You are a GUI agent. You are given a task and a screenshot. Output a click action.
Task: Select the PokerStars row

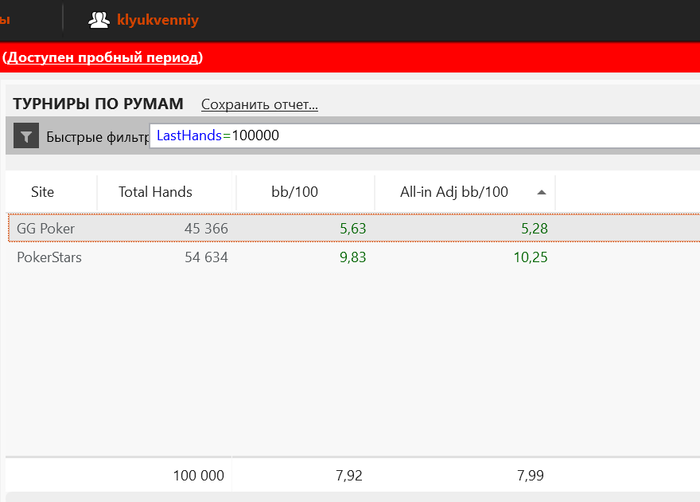pos(354,257)
